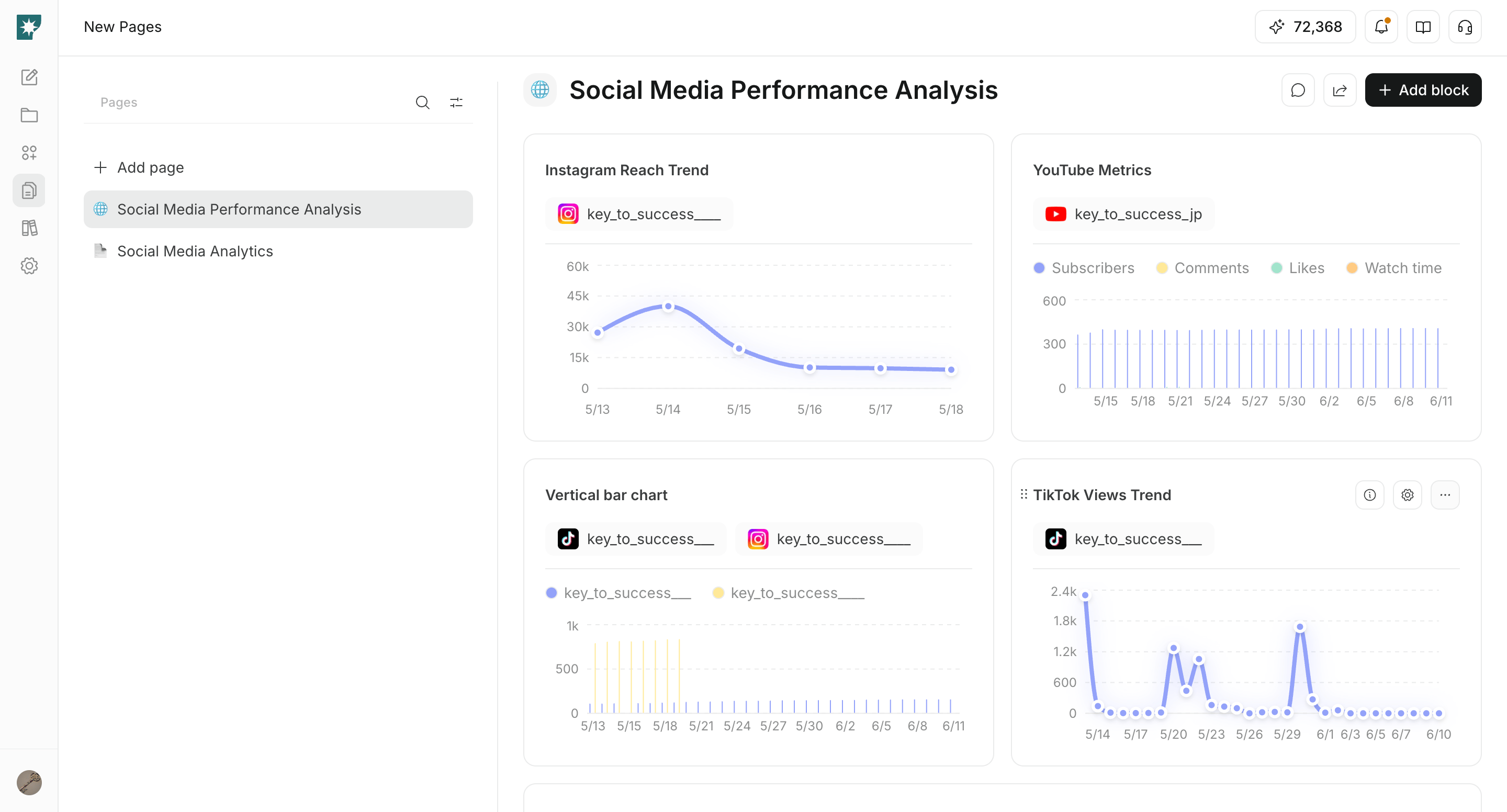Click the Vertical bar chart title
Viewport: 1507px width, 812px height.
point(606,495)
